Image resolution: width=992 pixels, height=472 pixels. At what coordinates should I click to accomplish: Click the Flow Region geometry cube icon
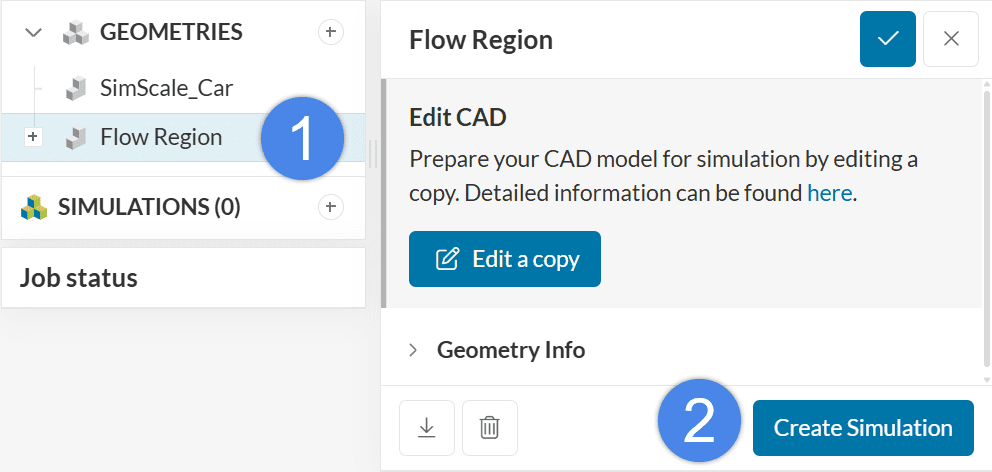coord(76,137)
